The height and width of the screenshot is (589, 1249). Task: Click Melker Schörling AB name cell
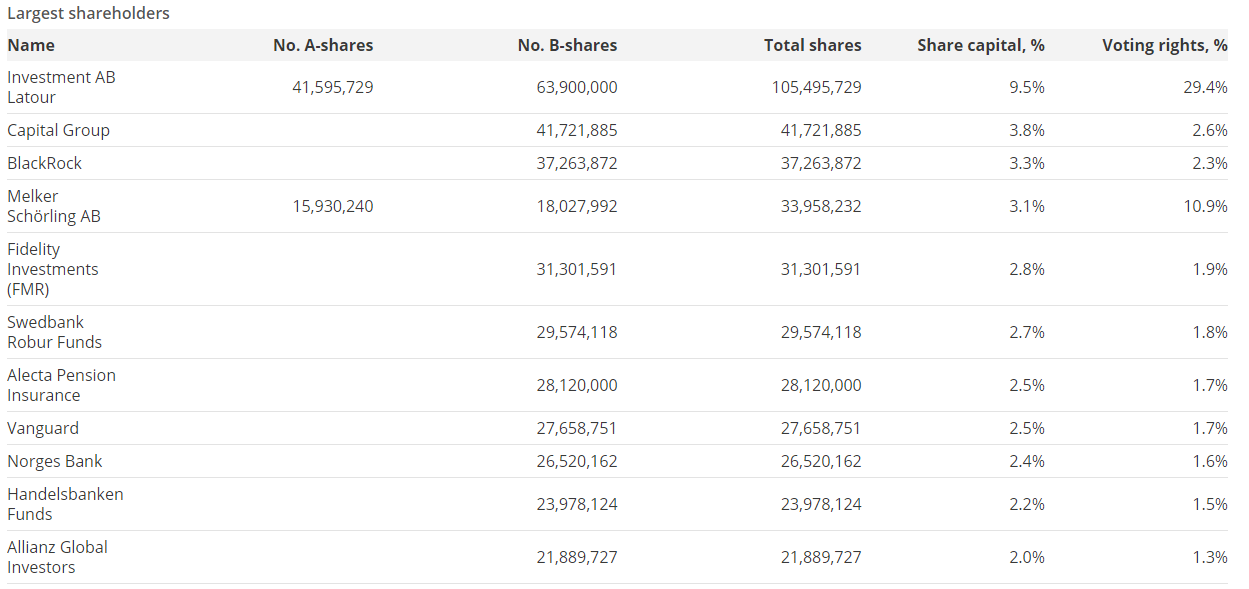pyautogui.click(x=54, y=206)
